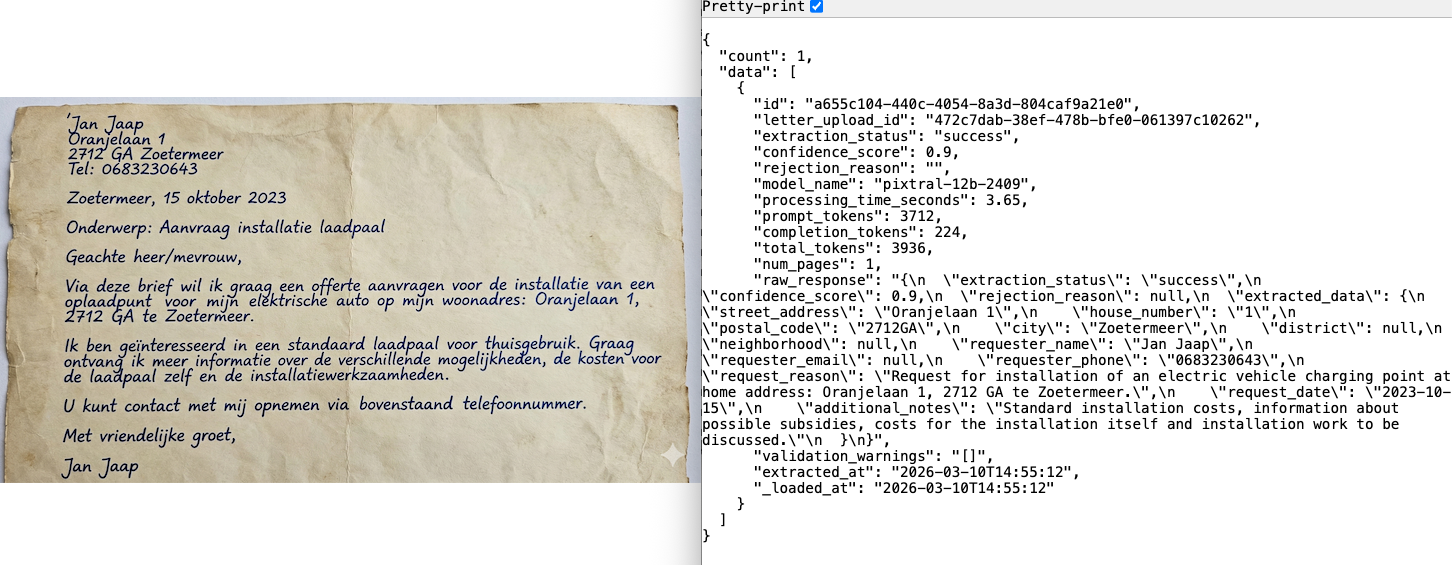Image resolution: width=1452 pixels, height=565 pixels.
Task: Click the "_loaded_at" timestamp line
Action: 904,487
